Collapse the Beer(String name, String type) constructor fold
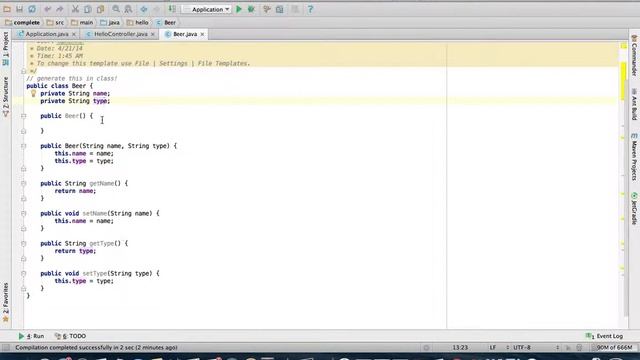640x360 pixels. (x=23, y=146)
